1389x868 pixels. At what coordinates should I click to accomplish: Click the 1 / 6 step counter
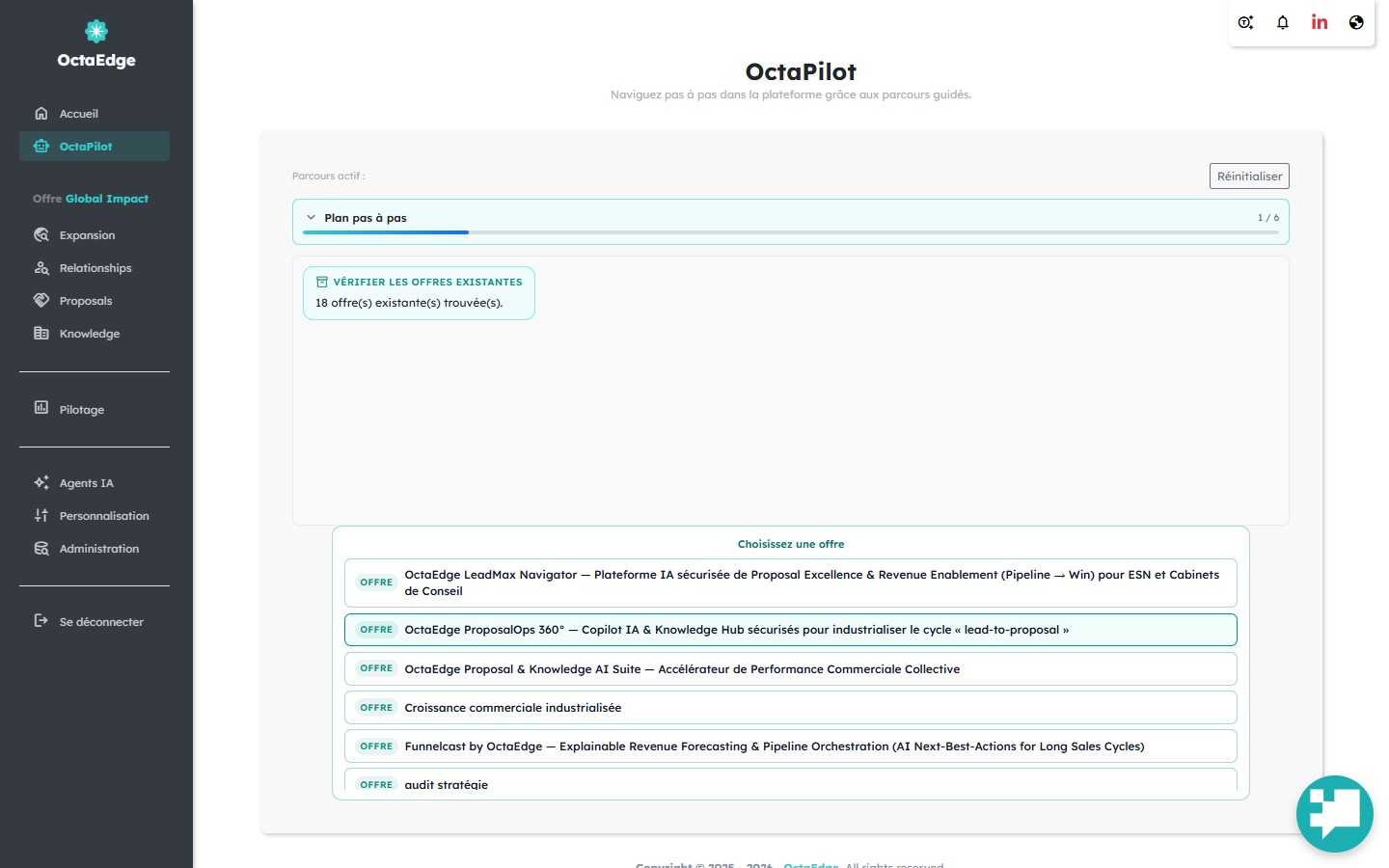coord(1268,218)
